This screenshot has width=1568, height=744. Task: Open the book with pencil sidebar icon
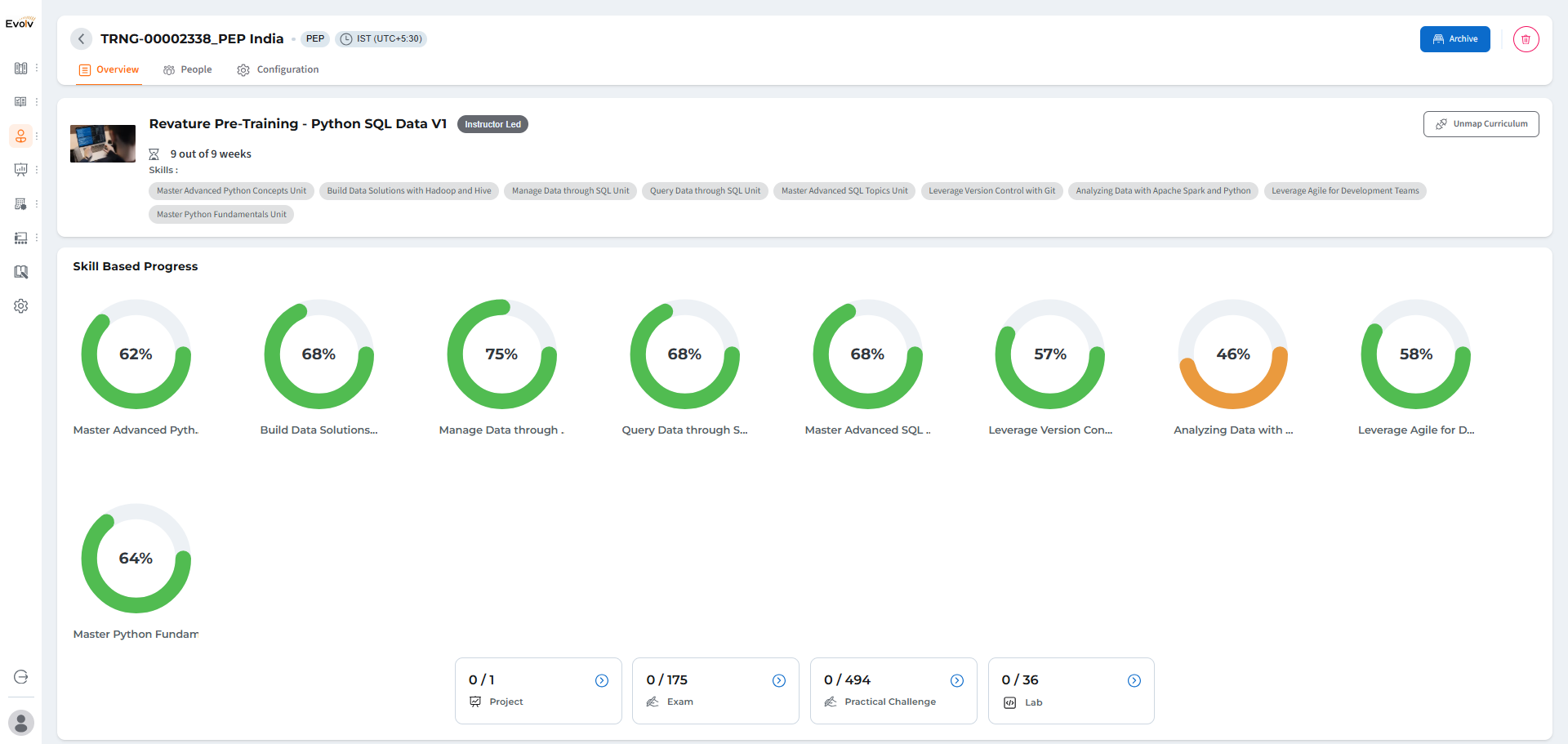pyautogui.click(x=21, y=272)
